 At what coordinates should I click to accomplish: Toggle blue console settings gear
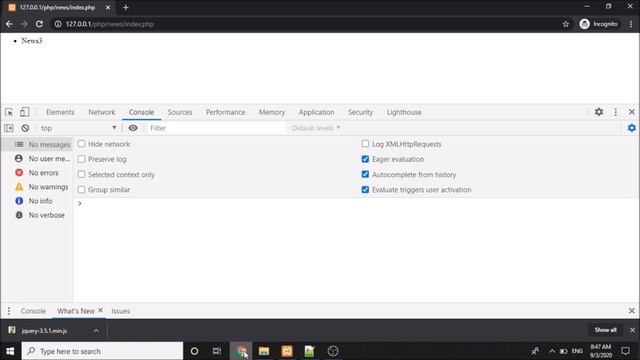click(x=632, y=128)
